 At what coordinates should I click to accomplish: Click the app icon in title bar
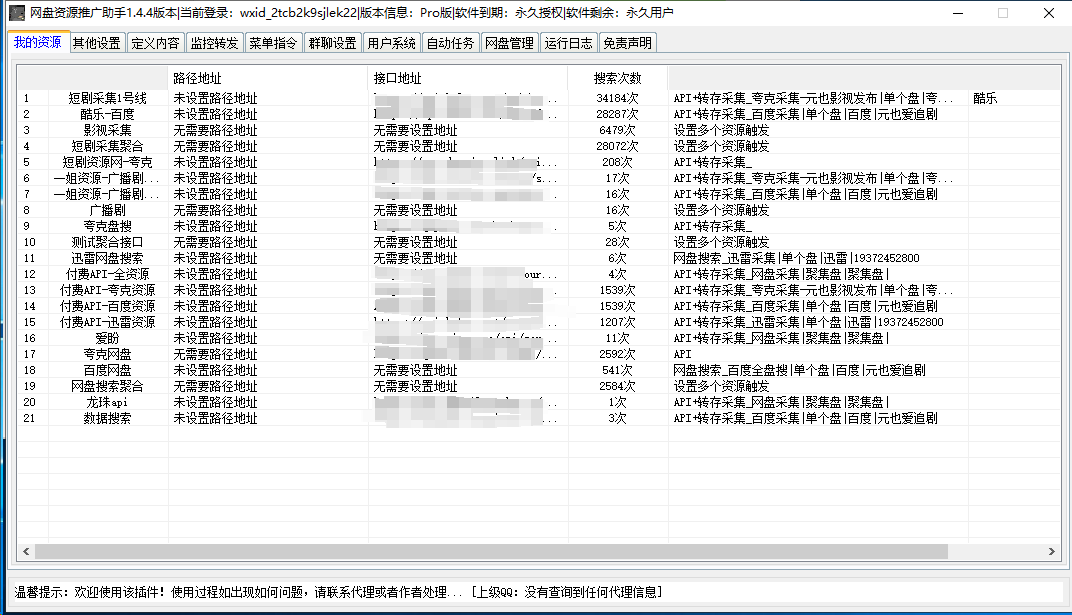(15, 13)
